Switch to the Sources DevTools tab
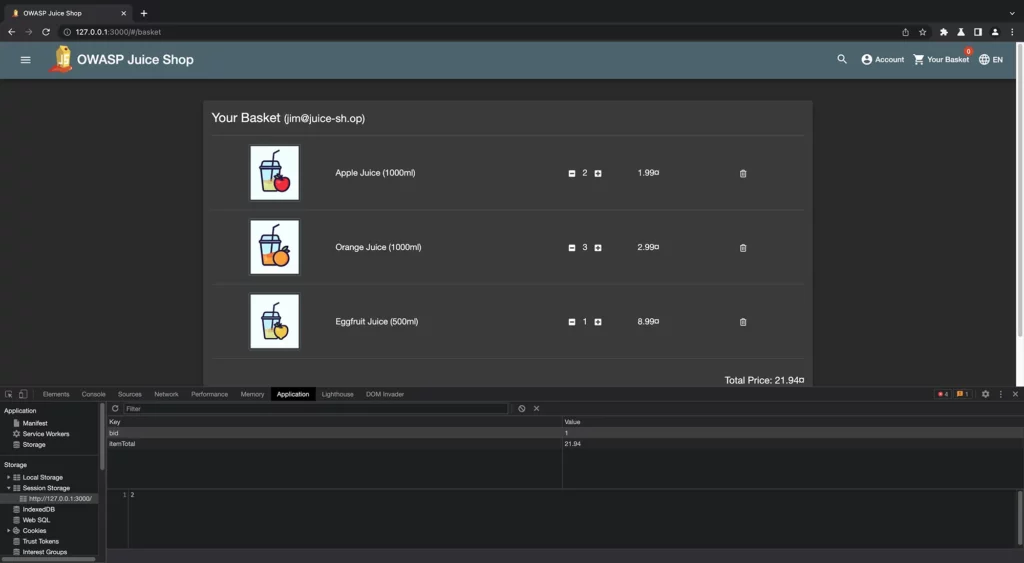Screen dimensions: 1024x563 pyautogui.click(x=129, y=394)
